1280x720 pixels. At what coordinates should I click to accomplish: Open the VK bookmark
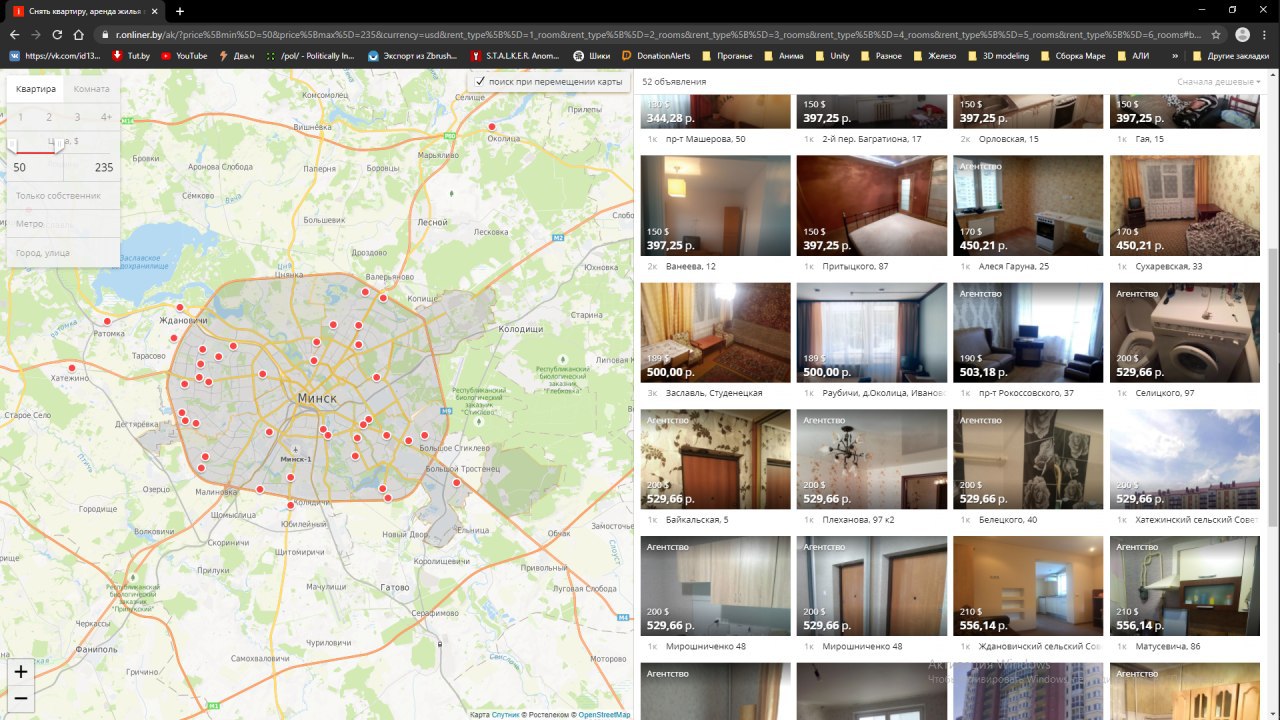tap(55, 56)
